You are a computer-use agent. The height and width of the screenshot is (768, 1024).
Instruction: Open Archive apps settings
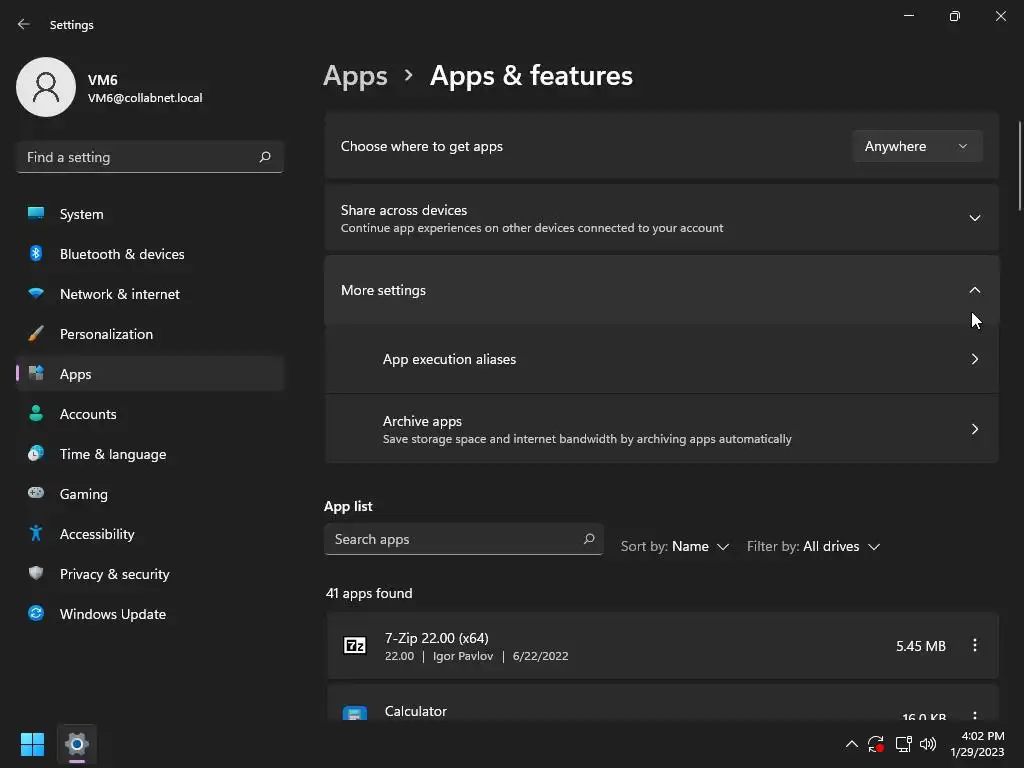(660, 429)
